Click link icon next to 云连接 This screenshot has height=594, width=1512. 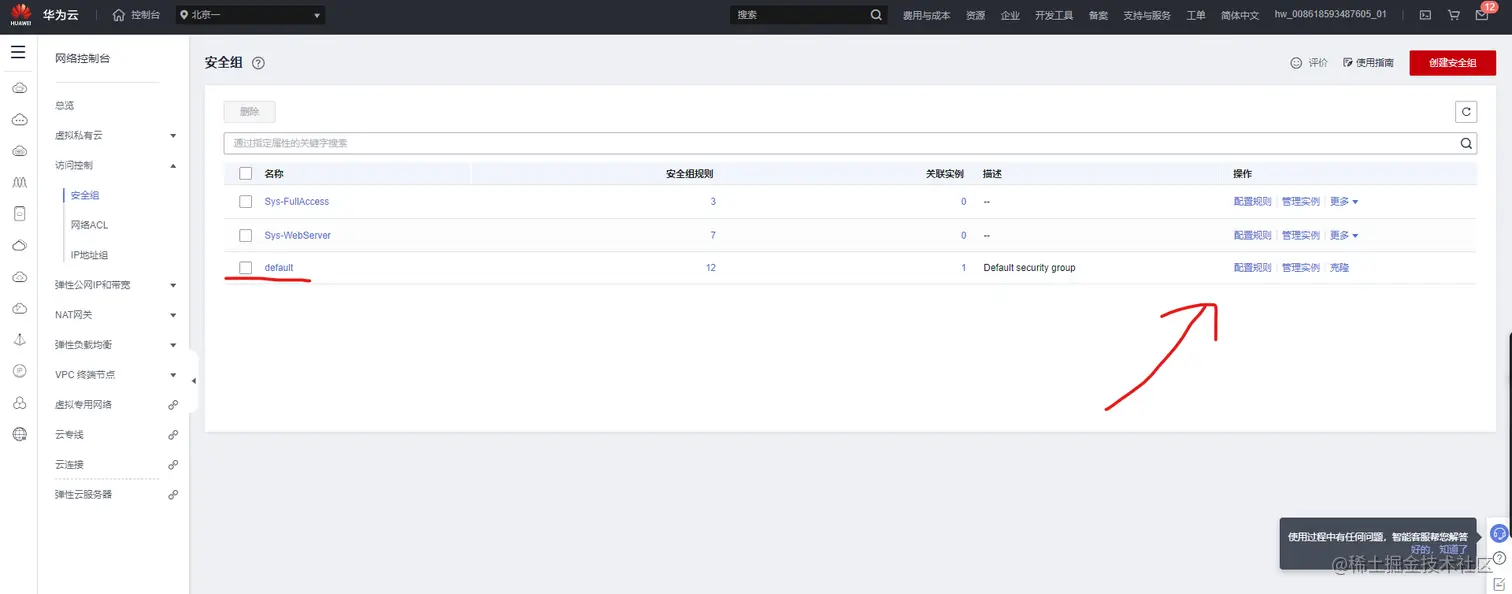pos(173,465)
